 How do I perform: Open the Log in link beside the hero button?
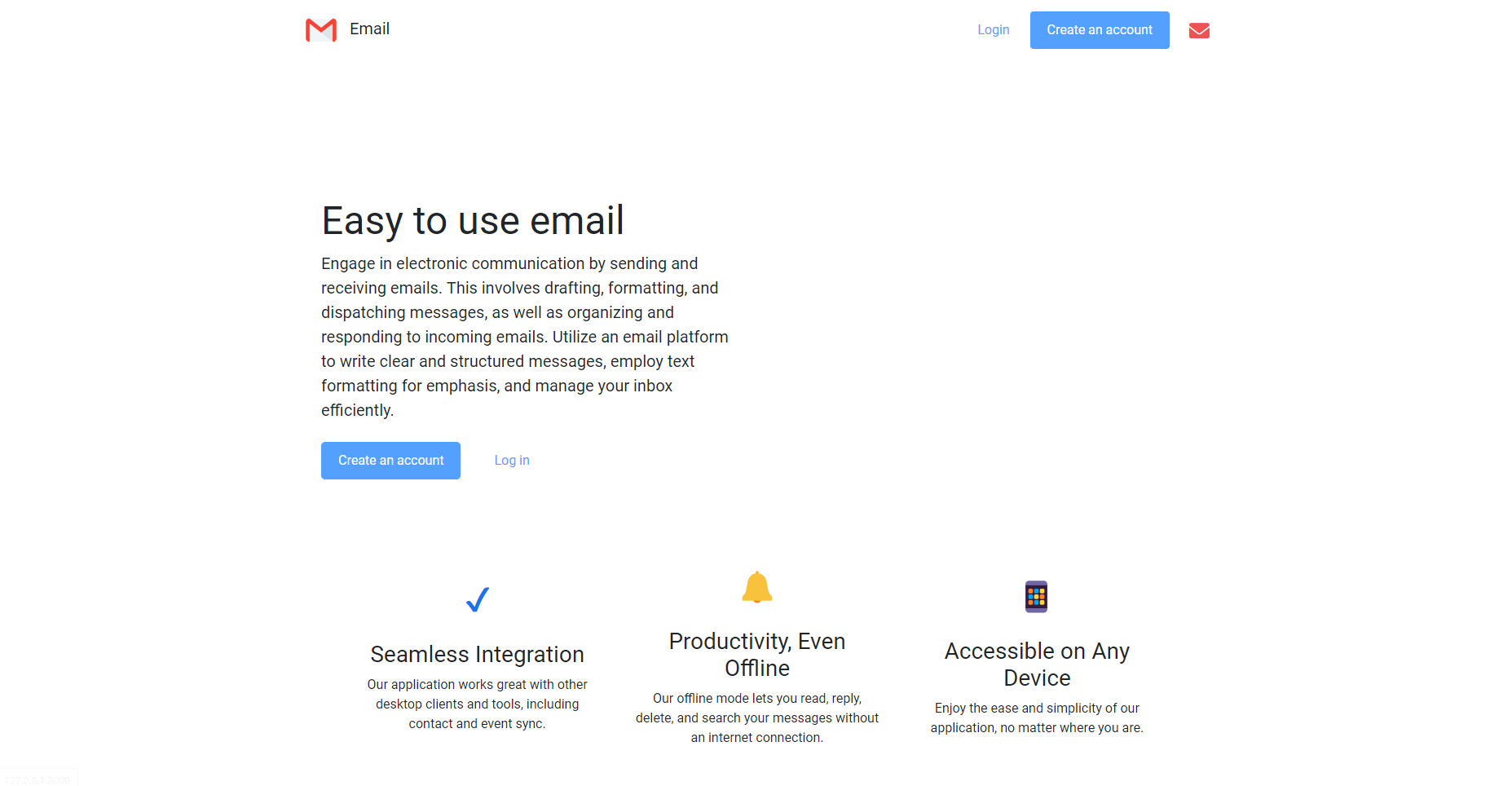512,461
